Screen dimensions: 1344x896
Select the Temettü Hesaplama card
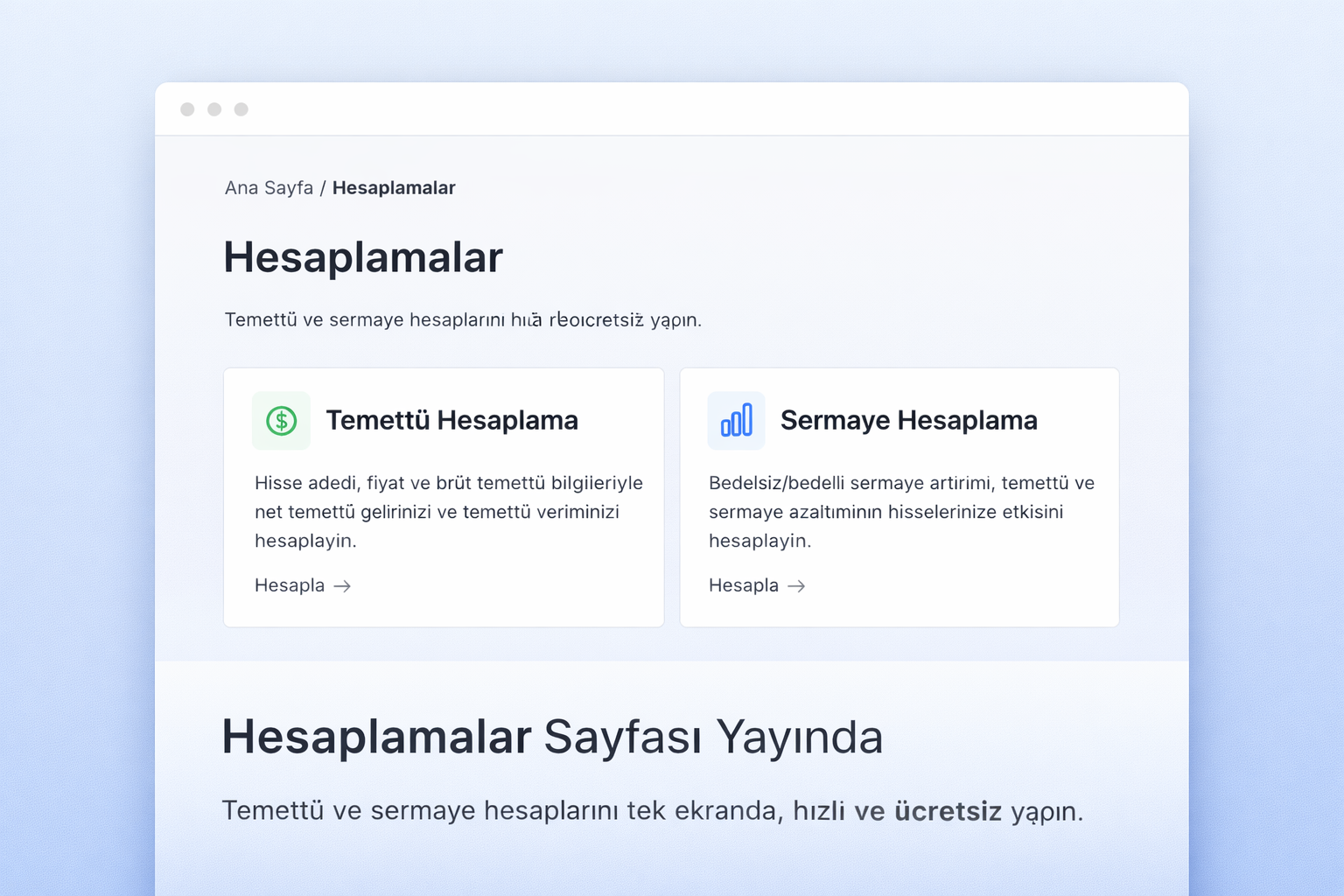(444, 496)
